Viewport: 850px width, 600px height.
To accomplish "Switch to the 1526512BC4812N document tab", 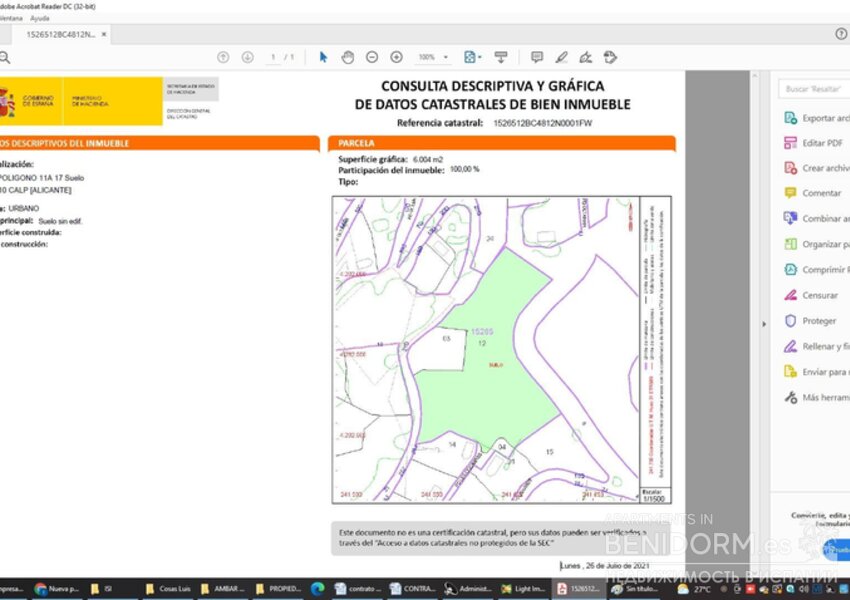I will point(60,34).
